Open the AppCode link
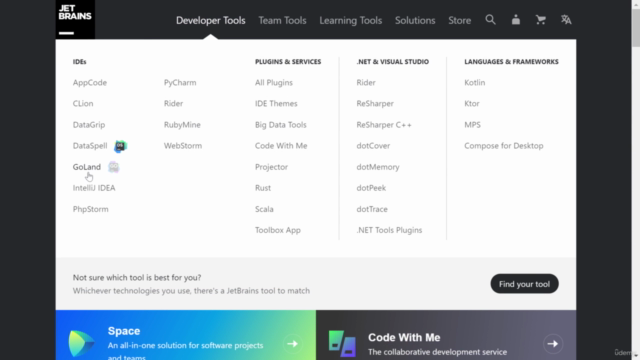The image size is (640, 360). 90,82
